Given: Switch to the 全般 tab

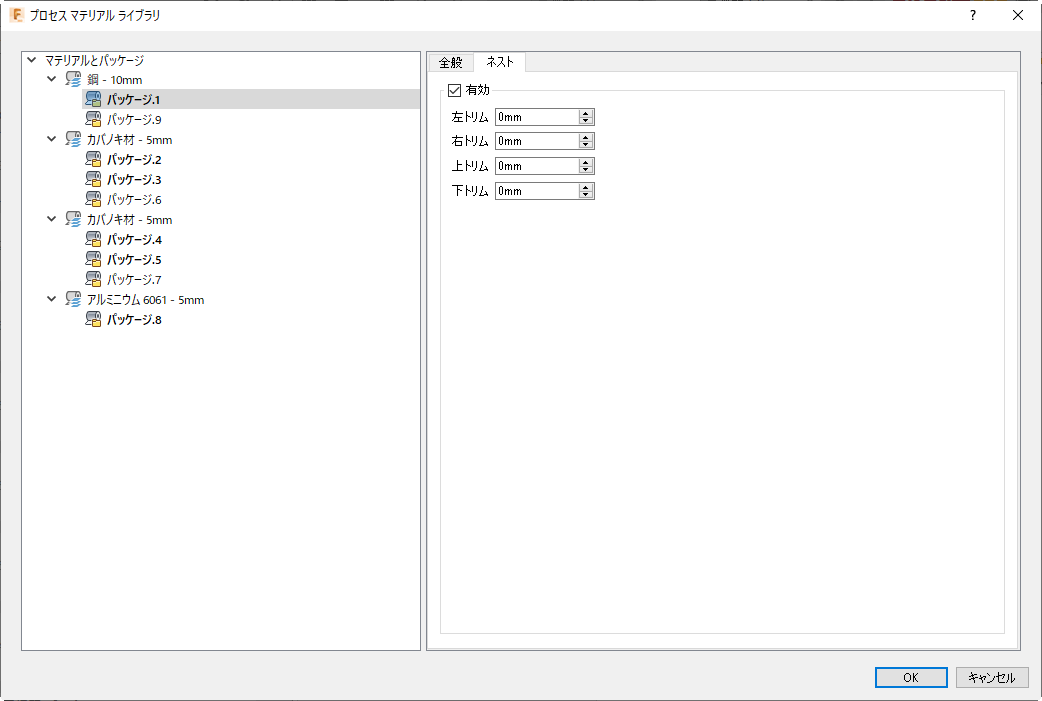Looking at the screenshot, I should pos(451,62).
